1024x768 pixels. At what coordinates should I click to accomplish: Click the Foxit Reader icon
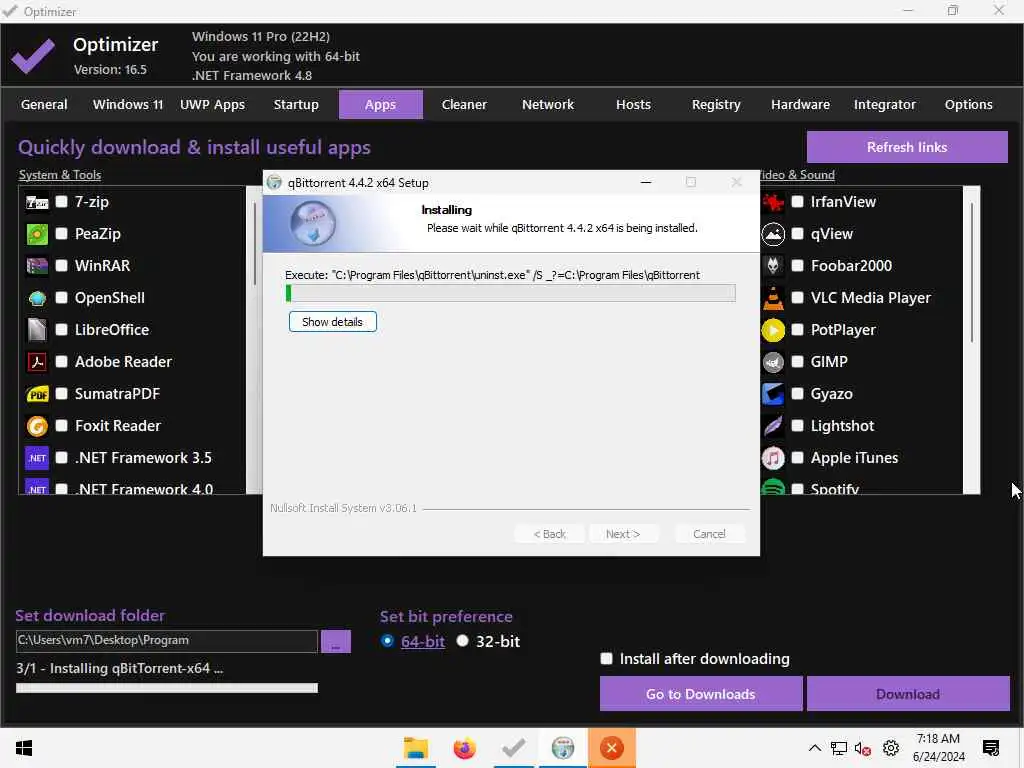pyautogui.click(x=37, y=426)
